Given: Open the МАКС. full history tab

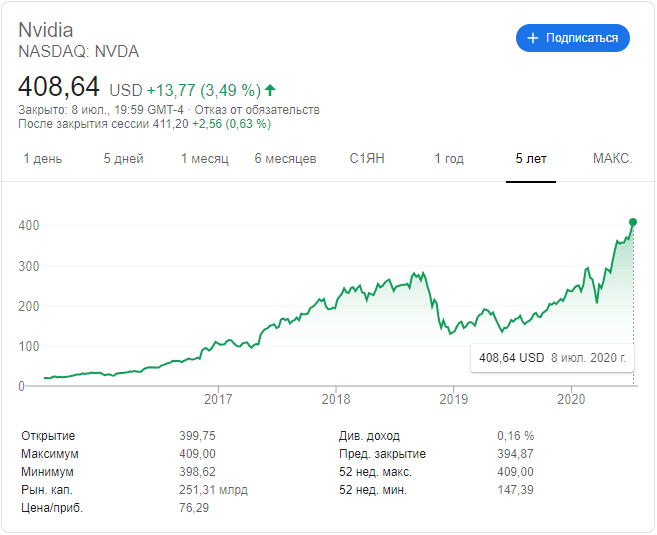Looking at the screenshot, I should point(612,159).
